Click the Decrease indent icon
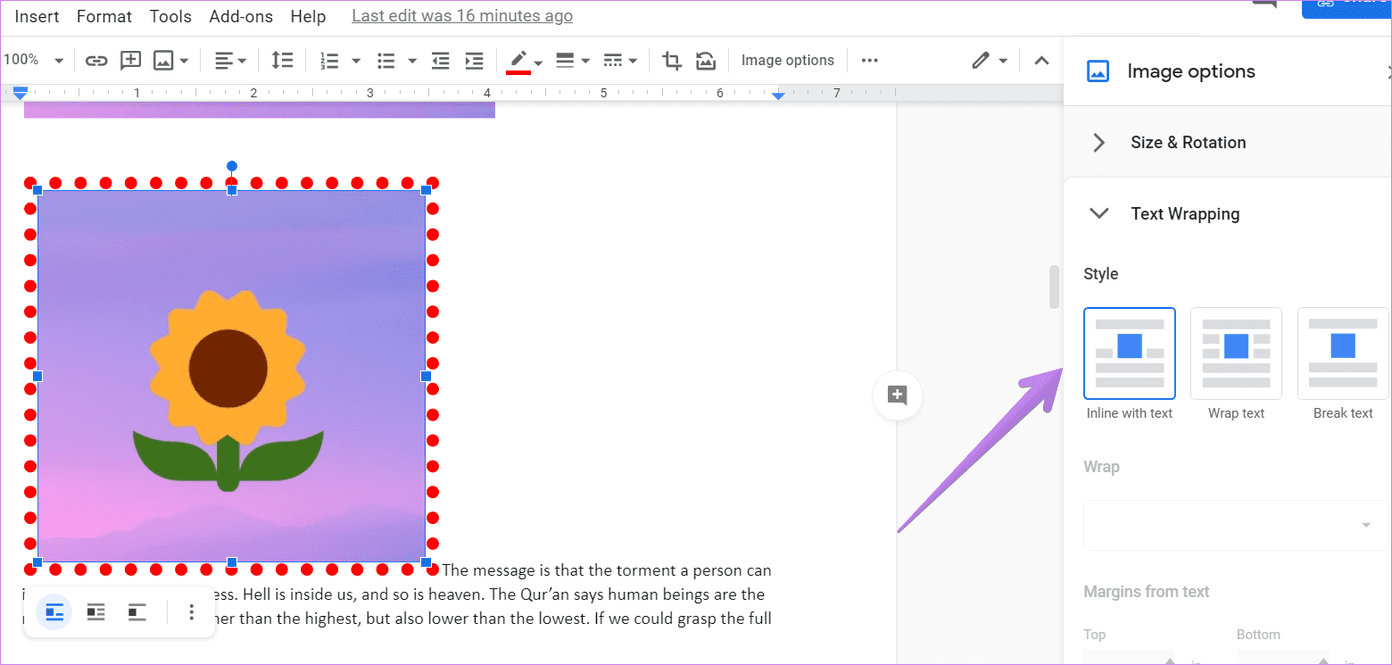 440,60
